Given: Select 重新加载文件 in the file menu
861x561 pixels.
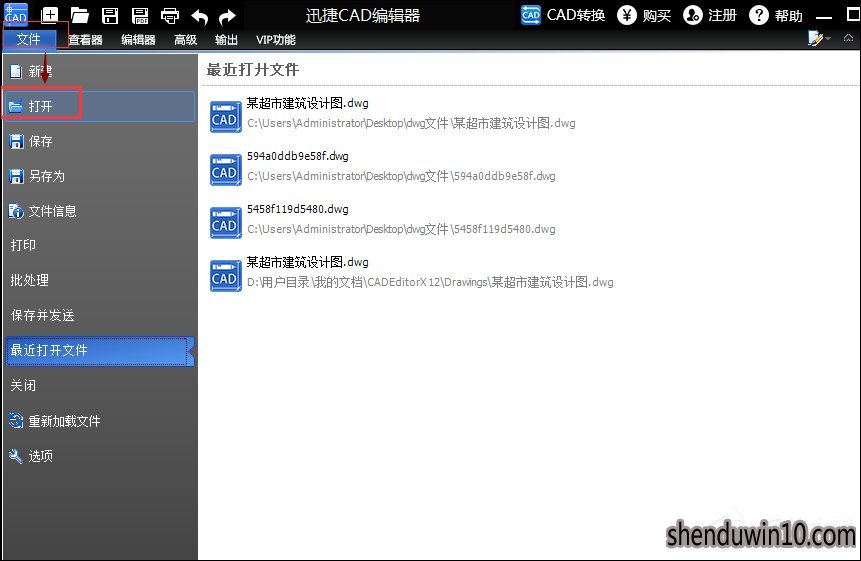Looking at the screenshot, I should (99, 421).
